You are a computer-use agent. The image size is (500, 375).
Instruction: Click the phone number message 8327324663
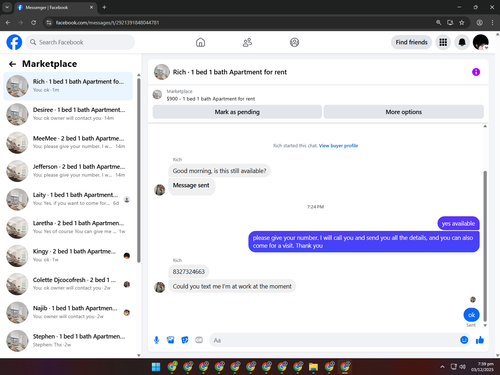point(189,272)
